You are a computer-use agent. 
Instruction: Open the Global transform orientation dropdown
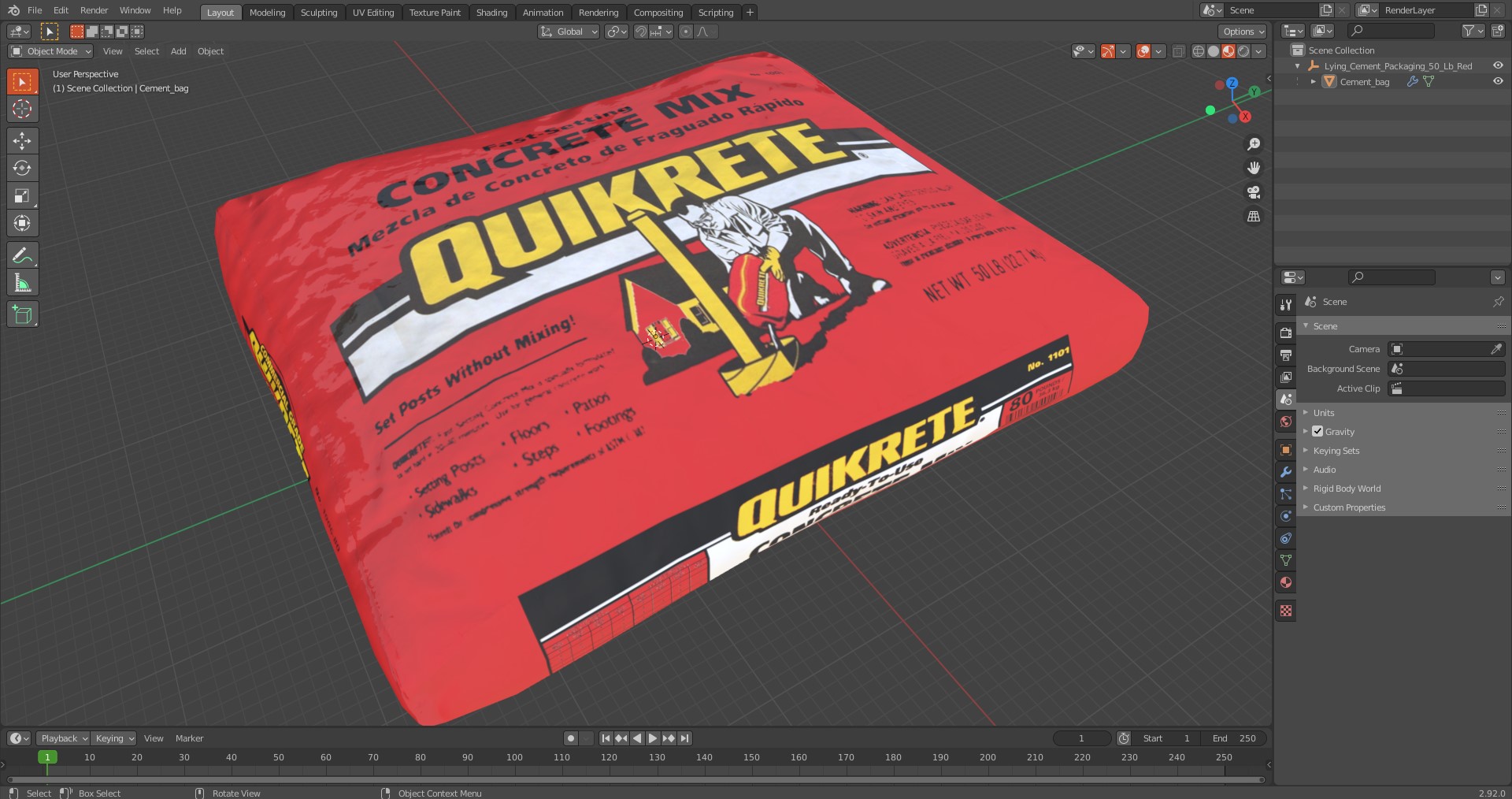[569, 32]
